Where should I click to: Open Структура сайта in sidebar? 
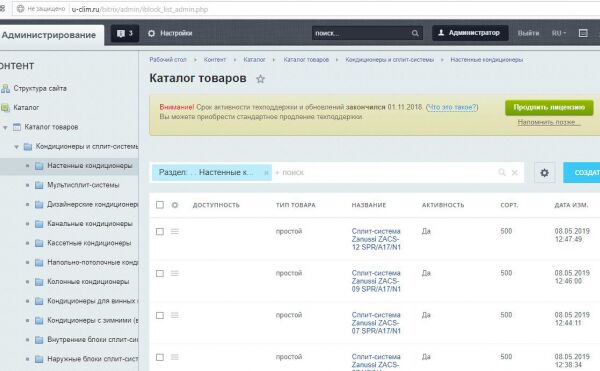click(40, 88)
